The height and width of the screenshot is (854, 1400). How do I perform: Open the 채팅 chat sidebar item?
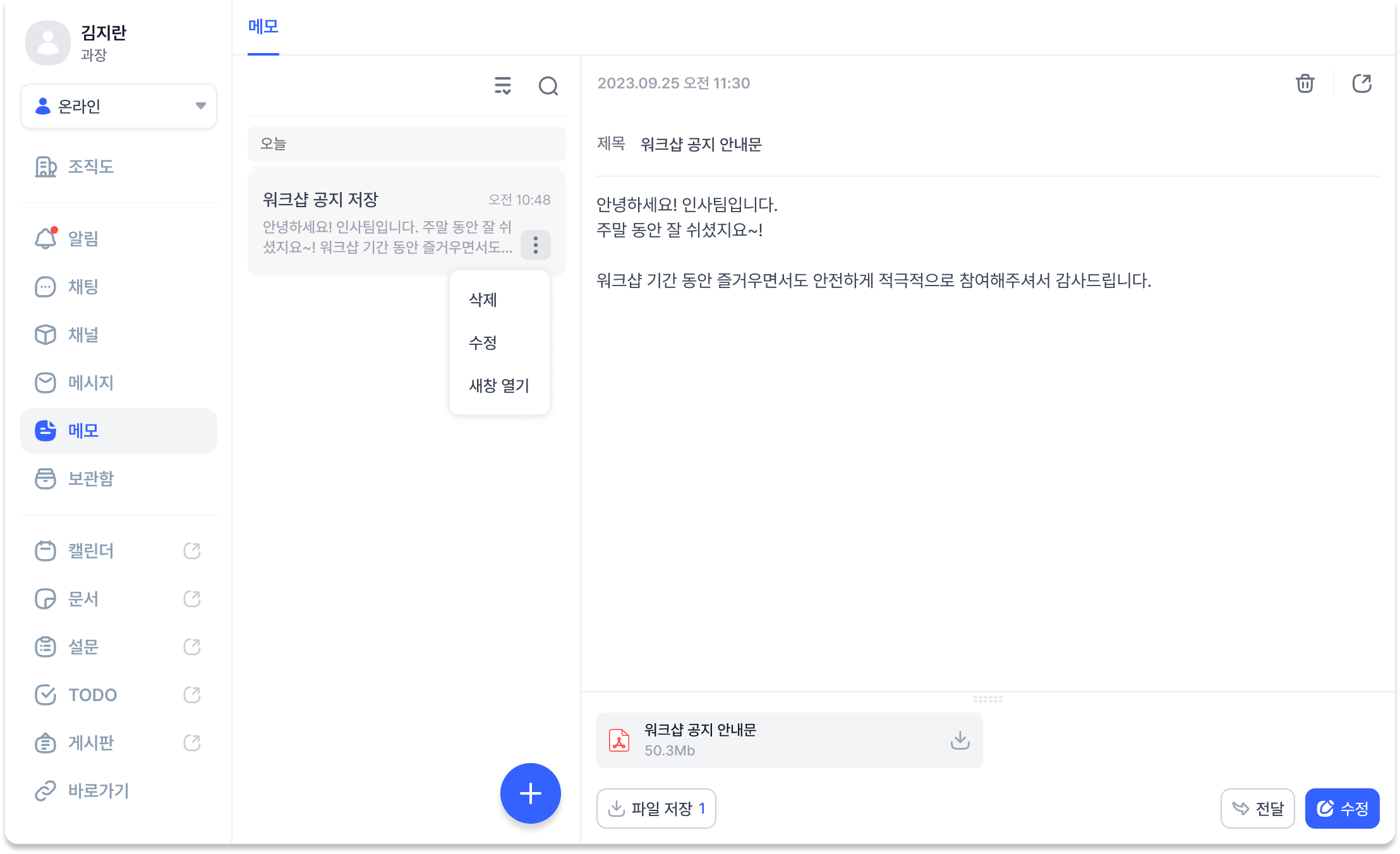tap(82, 287)
